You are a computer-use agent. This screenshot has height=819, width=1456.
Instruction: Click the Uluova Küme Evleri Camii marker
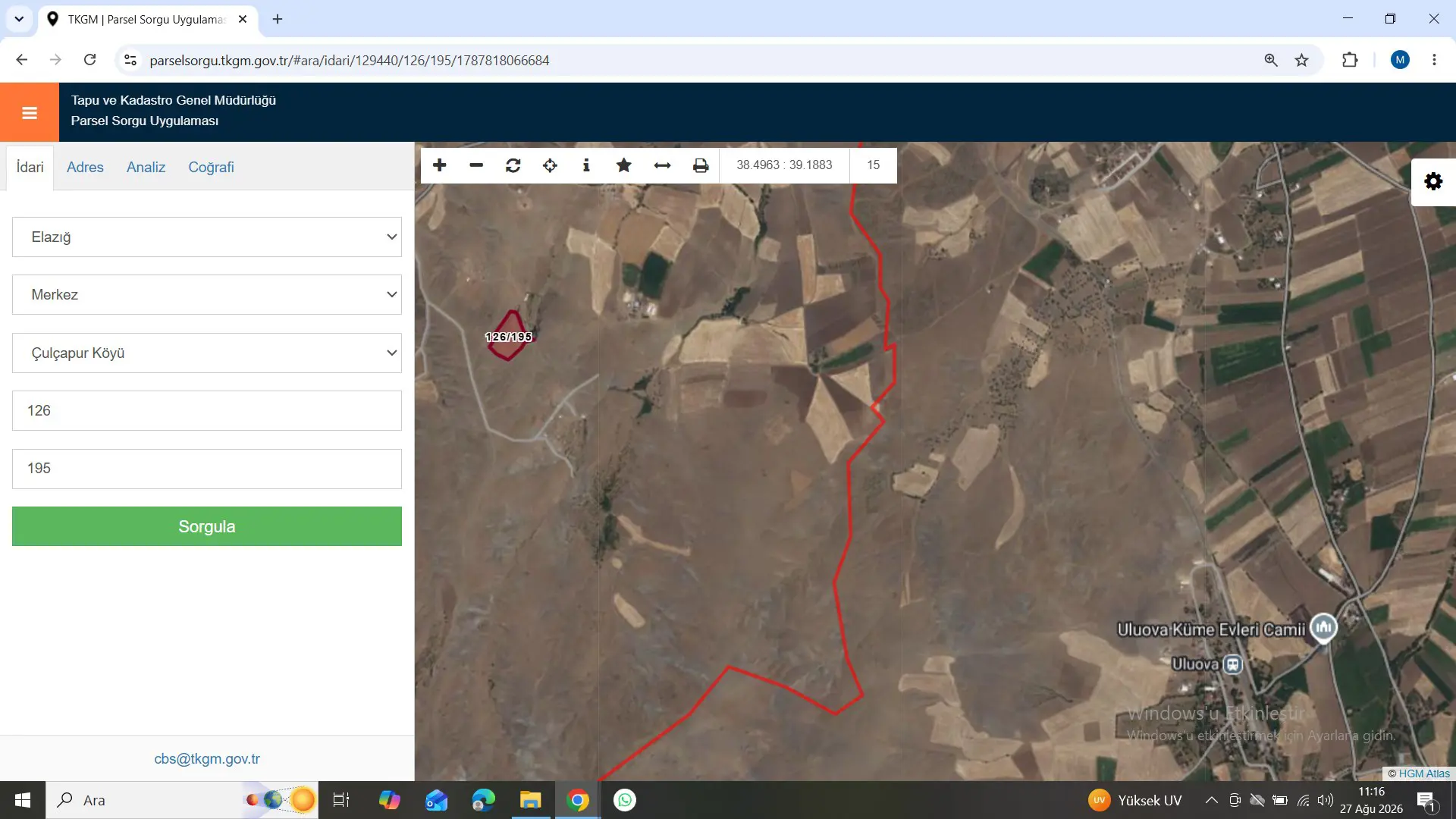(1323, 628)
